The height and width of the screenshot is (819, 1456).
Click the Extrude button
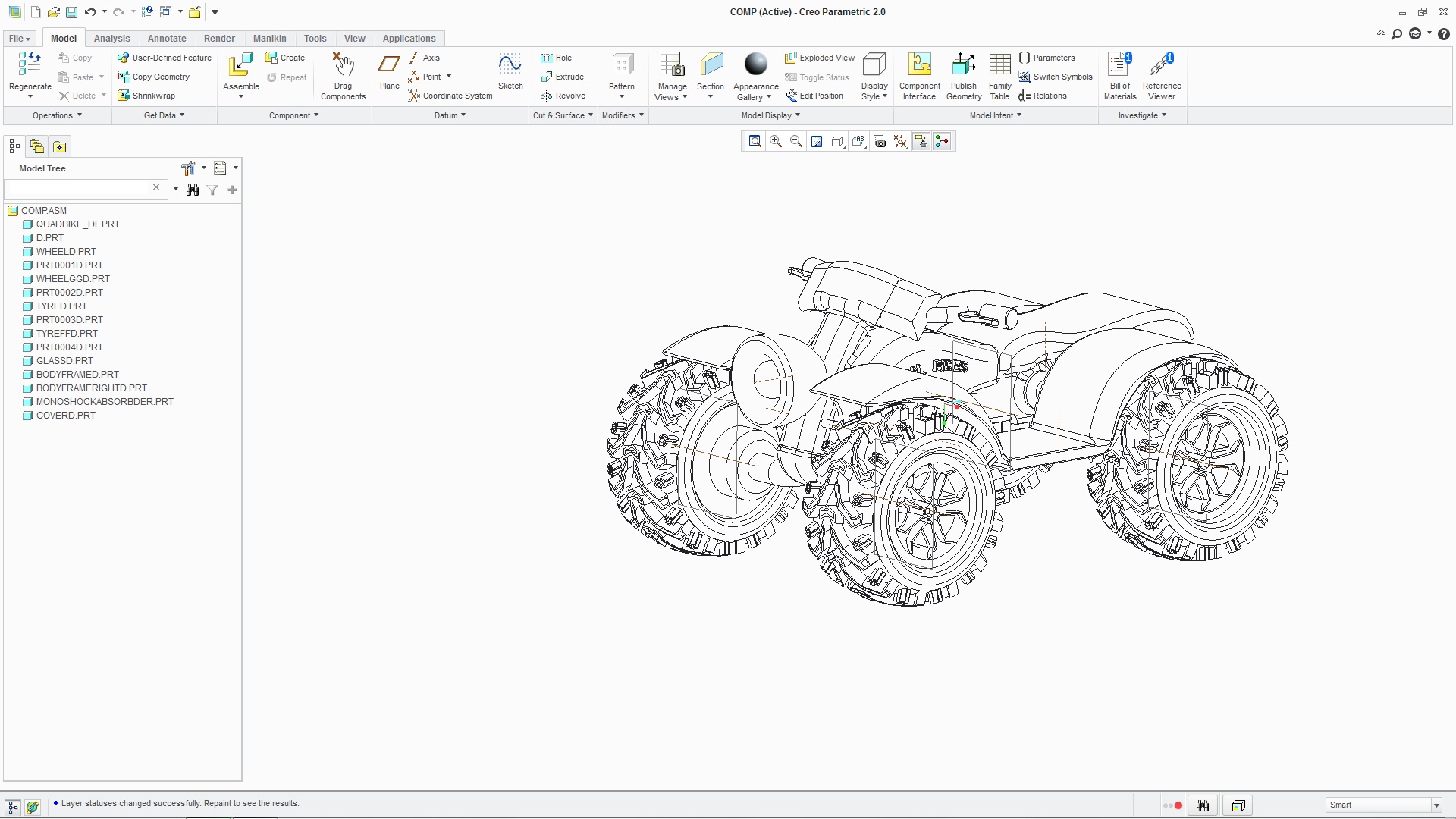tap(562, 77)
